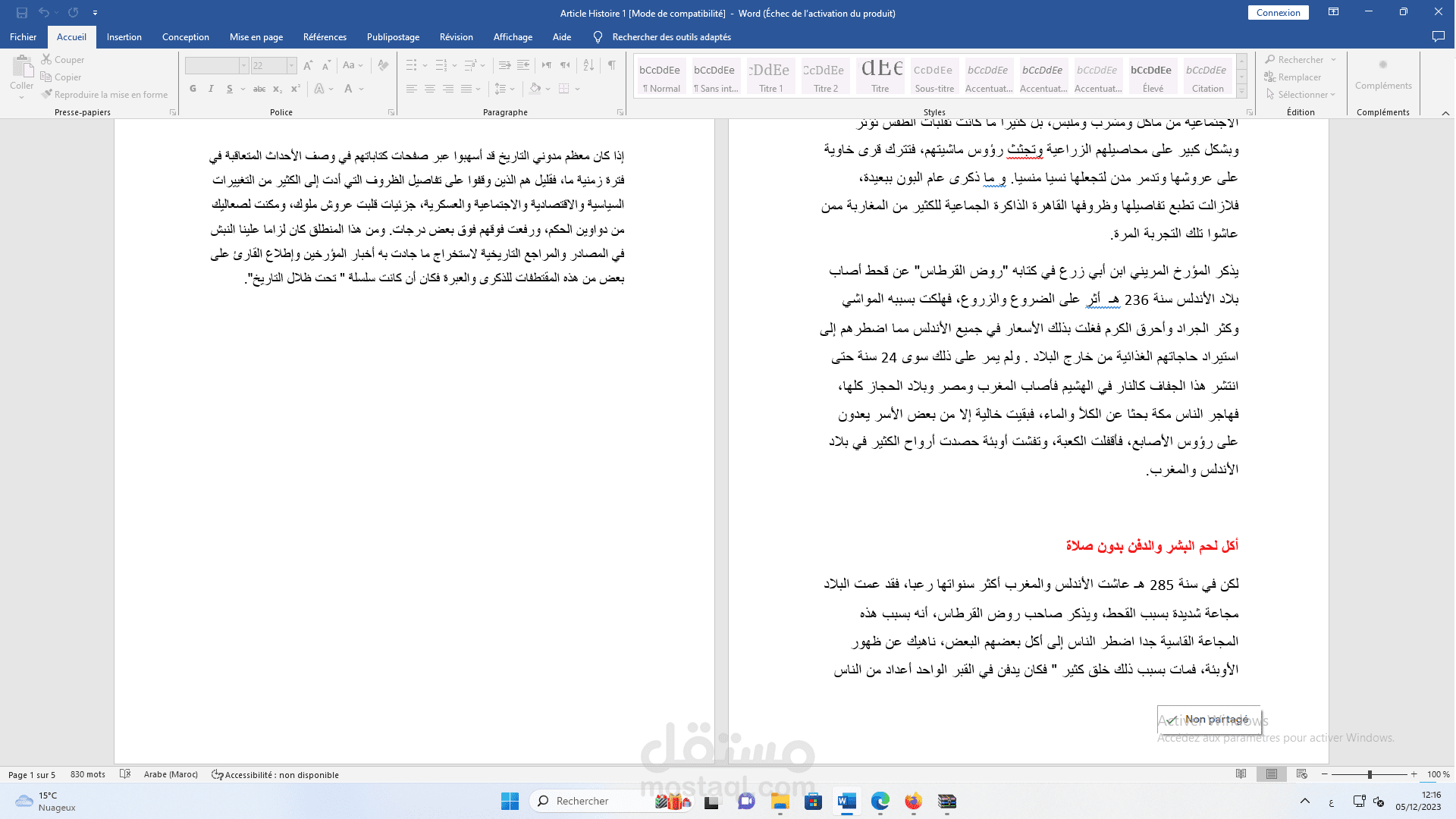The image size is (1456, 819).
Task: Apply strikethrough to text
Action: click(x=258, y=89)
